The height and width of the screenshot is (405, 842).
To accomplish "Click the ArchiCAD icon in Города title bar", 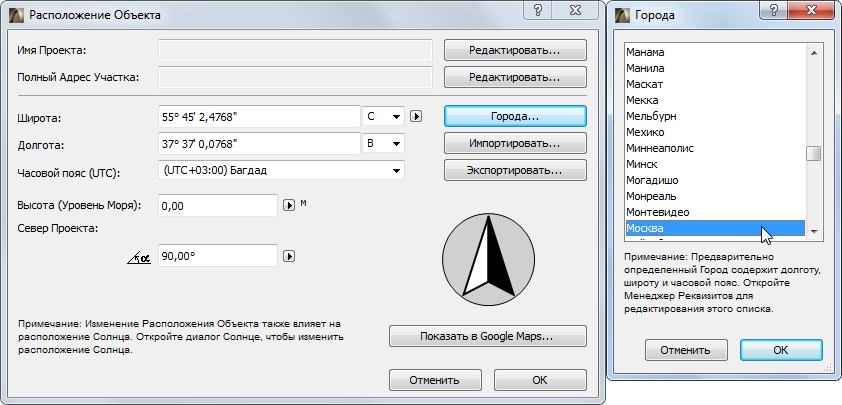I will click(622, 15).
